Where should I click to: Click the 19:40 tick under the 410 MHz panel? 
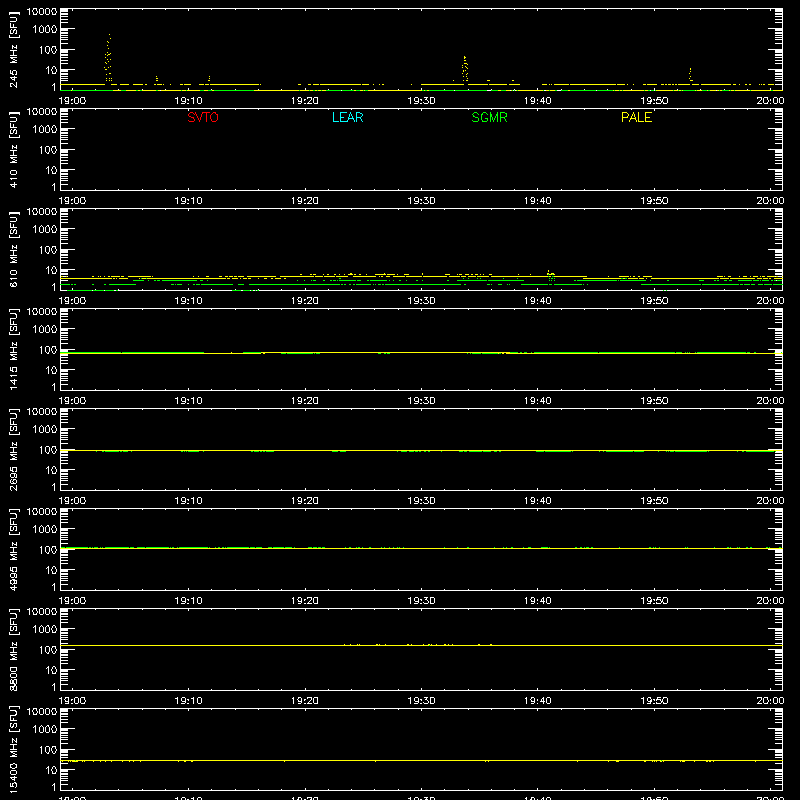point(538,201)
